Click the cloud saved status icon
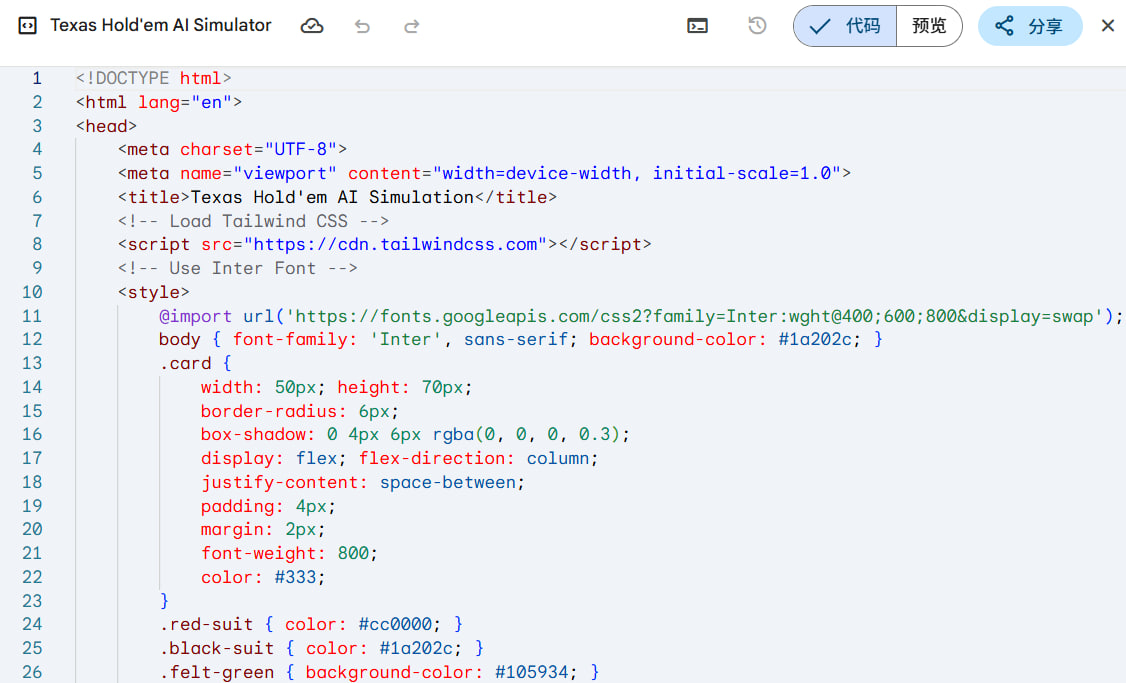The image size is (1126, 683). click(x=312, y=26)
